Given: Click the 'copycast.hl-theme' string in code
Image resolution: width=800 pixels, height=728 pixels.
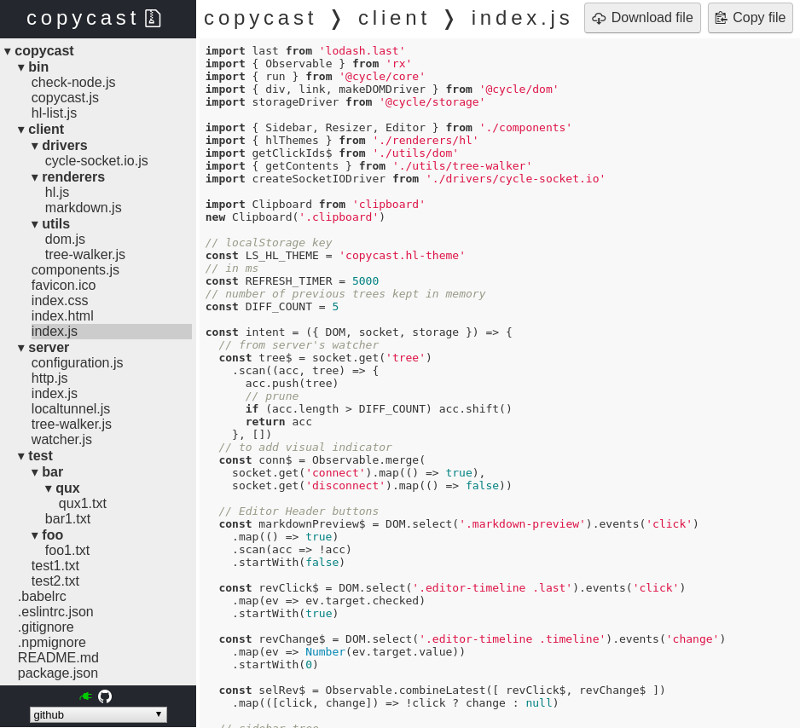Looking at the screenshot, I should [x=402, y=256].
